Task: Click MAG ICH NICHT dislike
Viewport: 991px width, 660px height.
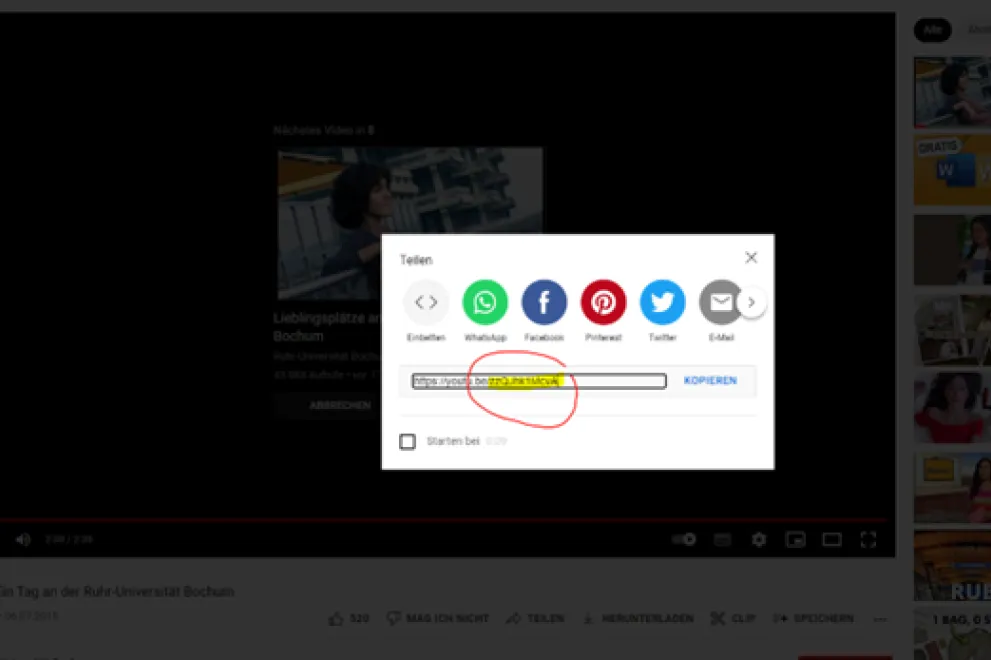Action: [437, 618]
